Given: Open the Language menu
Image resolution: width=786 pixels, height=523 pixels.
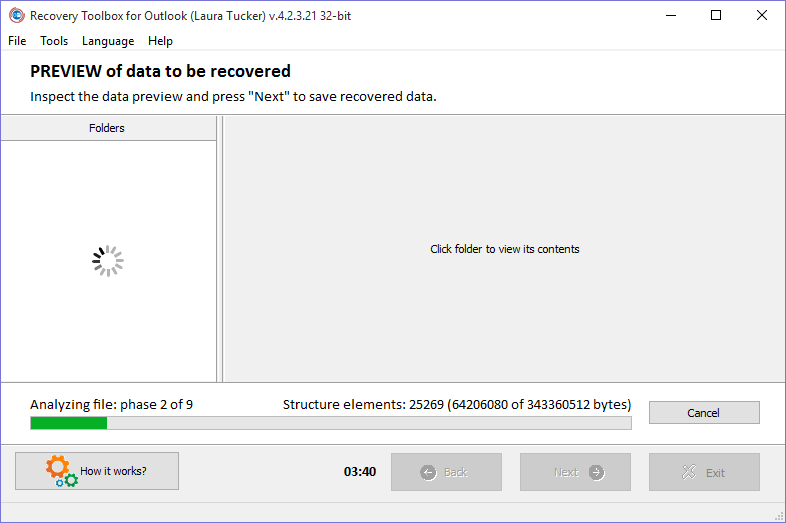Looking at the screenshot, I should (x=108, y=41).
